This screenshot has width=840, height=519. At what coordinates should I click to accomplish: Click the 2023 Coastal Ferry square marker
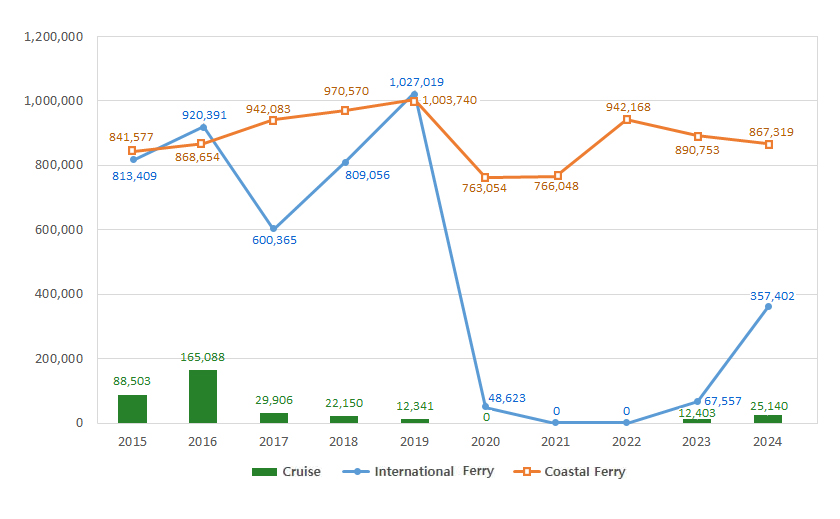[698, 136]
